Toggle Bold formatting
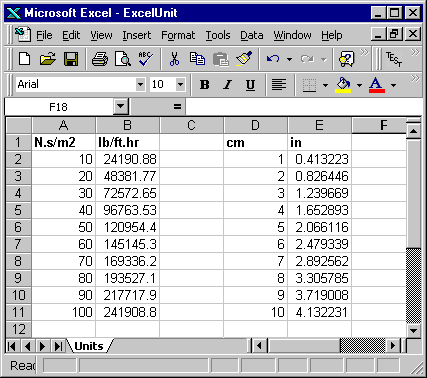The width and height of the screenshot is (427, 378). click(204, 85)
